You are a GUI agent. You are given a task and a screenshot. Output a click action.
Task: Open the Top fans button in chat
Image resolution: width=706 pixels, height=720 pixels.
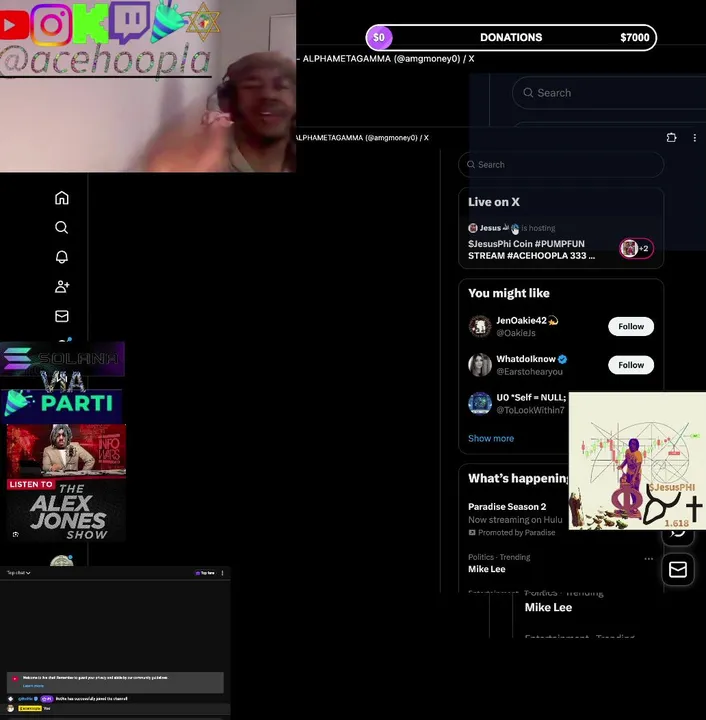[x=205, y=573]
